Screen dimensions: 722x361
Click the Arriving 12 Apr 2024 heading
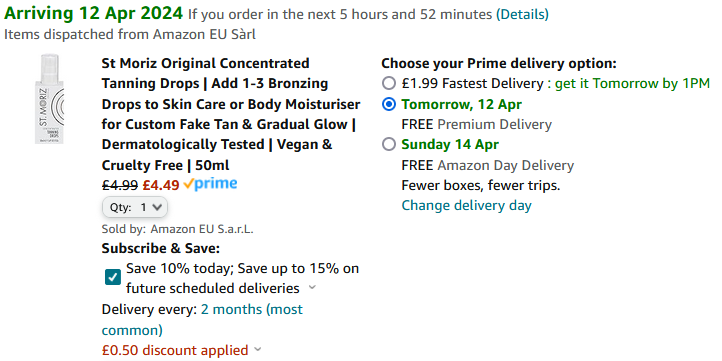tap(93, 13)
